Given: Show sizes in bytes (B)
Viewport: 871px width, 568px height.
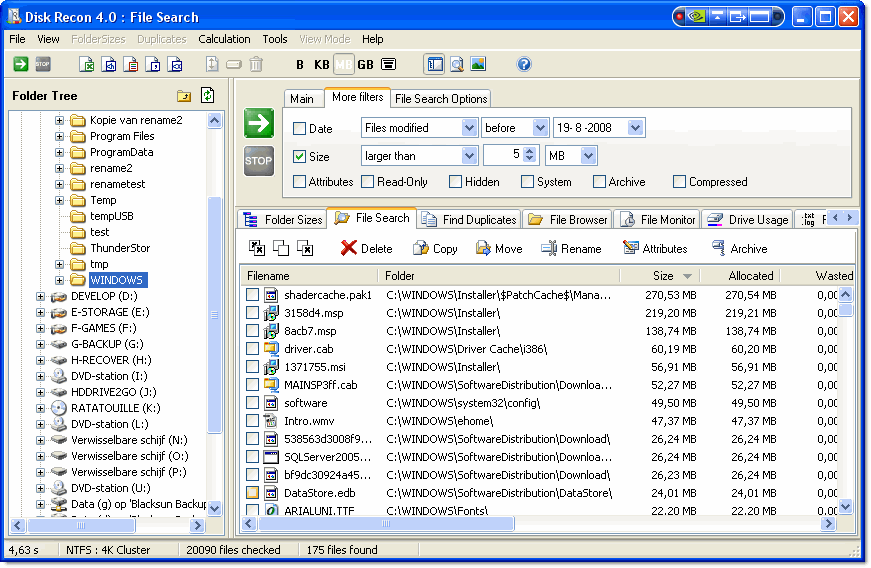Looking at the screenshot, I should tap(300, 64).
